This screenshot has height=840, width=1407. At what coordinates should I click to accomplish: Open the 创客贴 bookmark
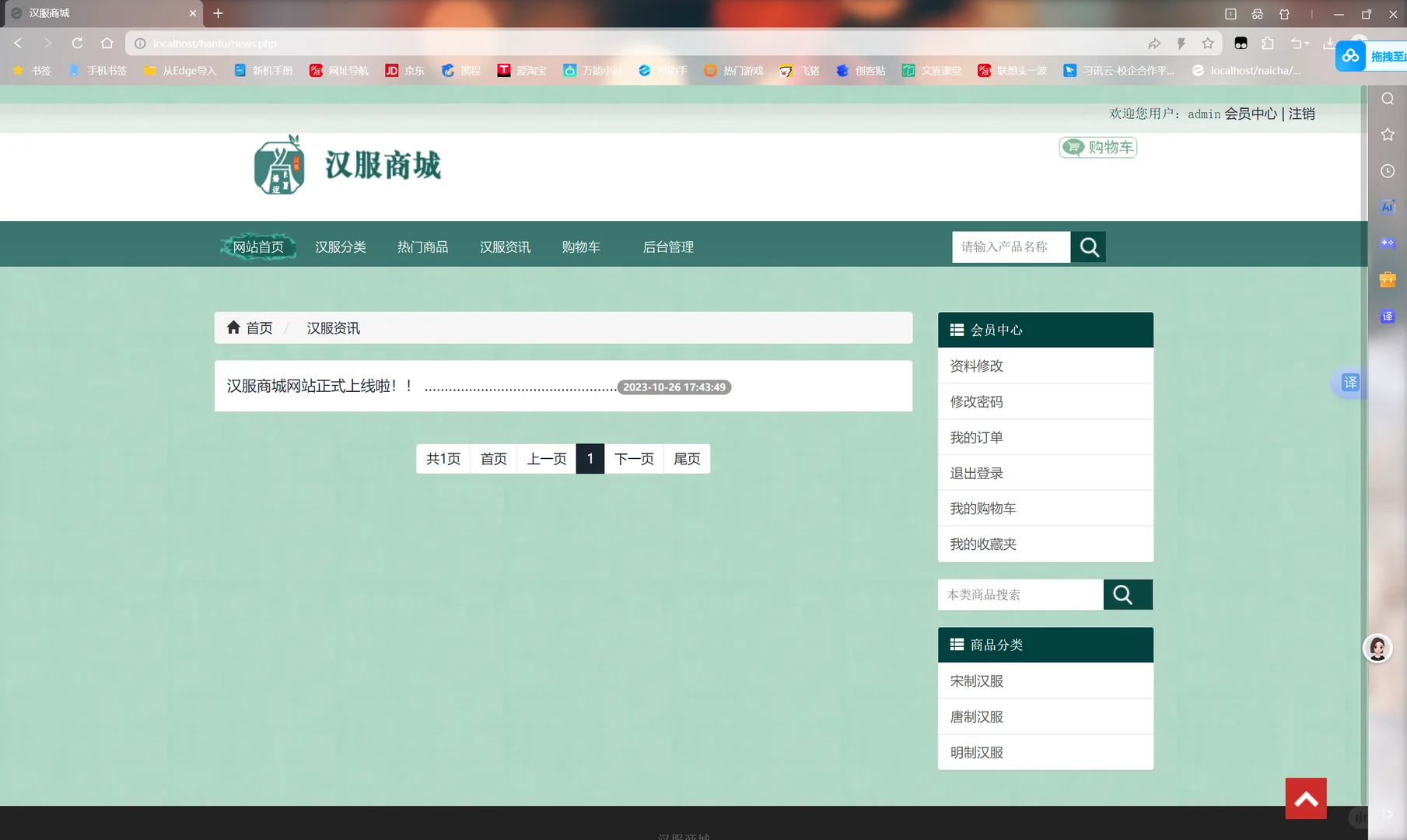tap(861, 71)
